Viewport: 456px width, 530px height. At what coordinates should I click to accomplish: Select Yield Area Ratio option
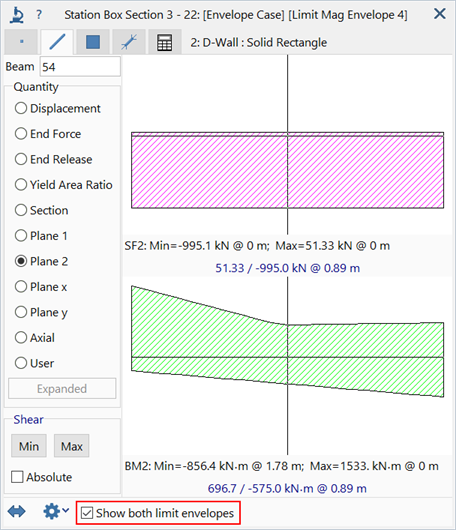tap(64, 185)
